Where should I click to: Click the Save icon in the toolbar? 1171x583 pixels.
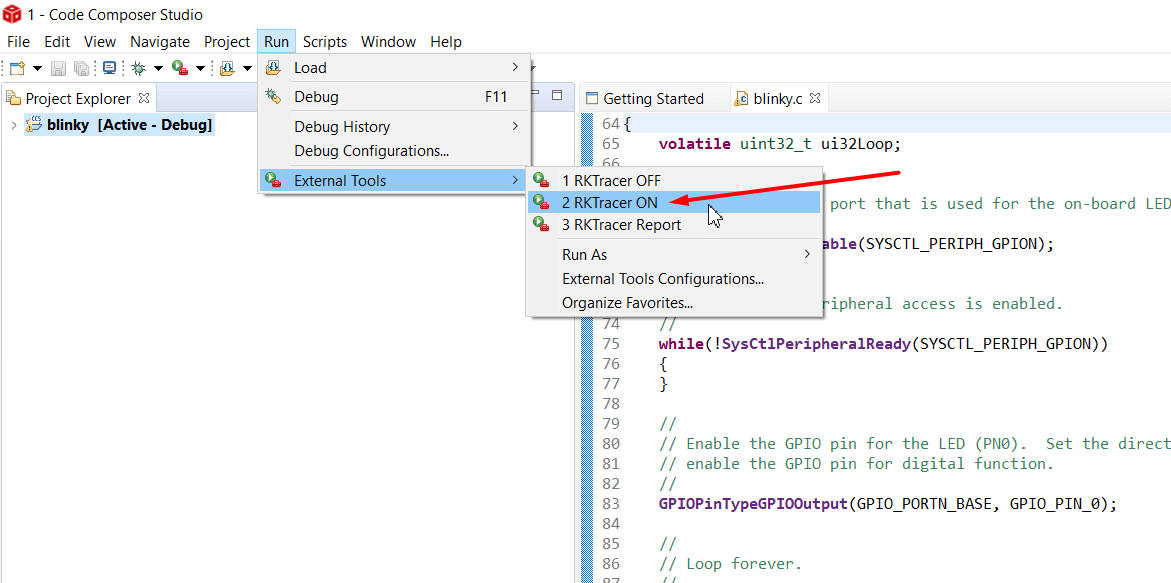click(x=58, y=67)
